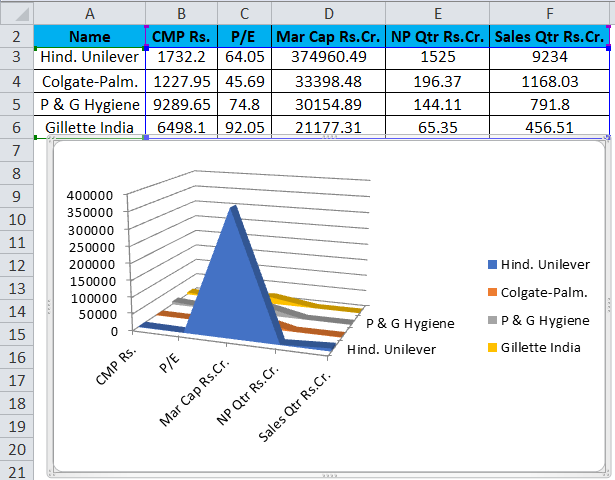Click the 'Mar Cap Rs.Cr.' header cell
615x480 pixels.
coord(328,36)
